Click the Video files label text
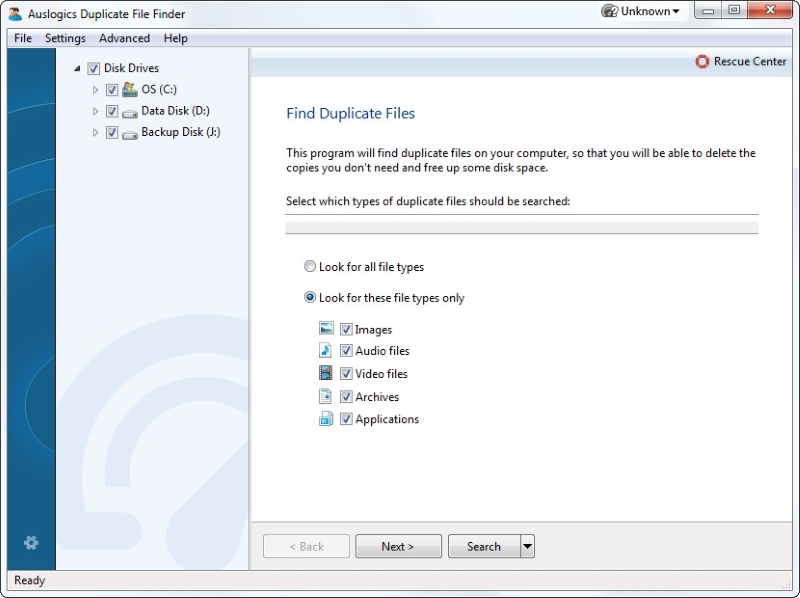This screenshot has width=800, height=598. pos(381,373)
